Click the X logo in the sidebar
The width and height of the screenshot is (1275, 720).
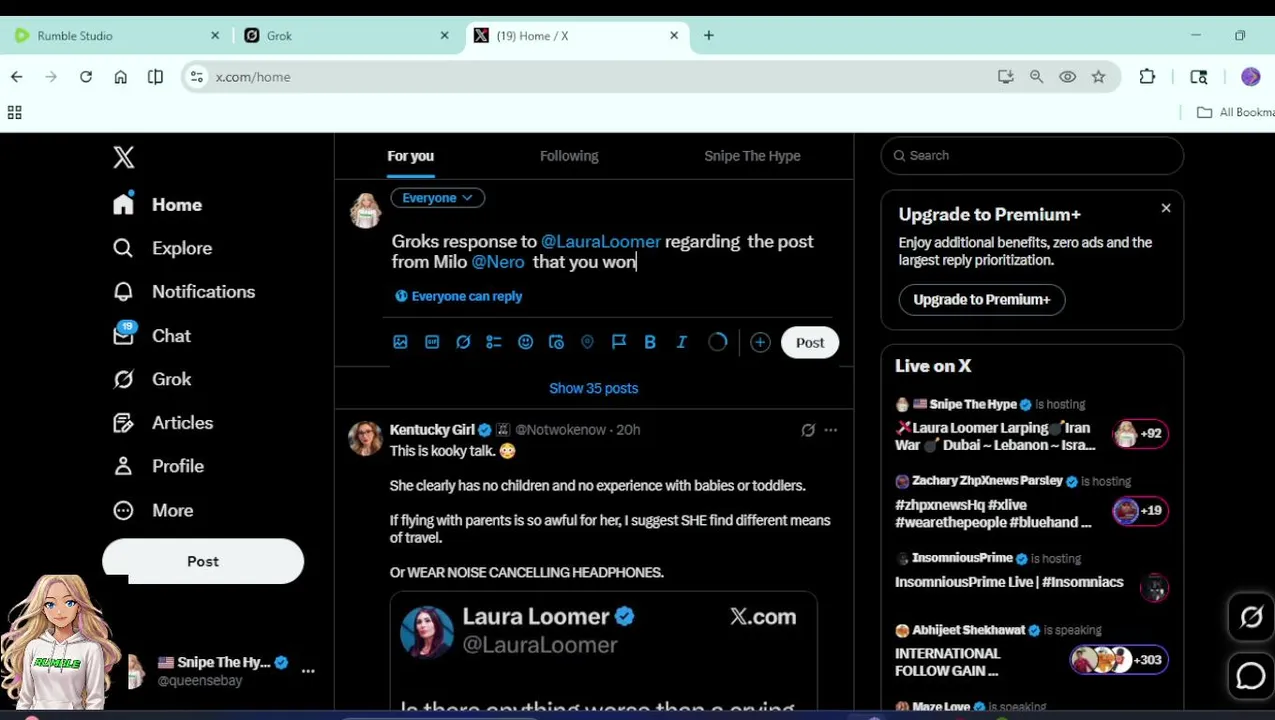pyautogui.click(x=124, y=157)
